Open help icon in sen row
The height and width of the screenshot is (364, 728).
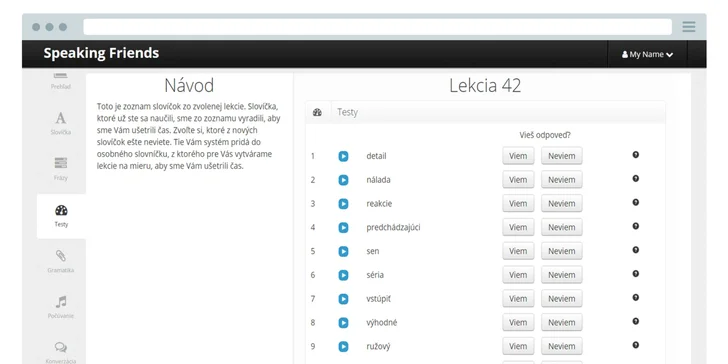(636, 250)
